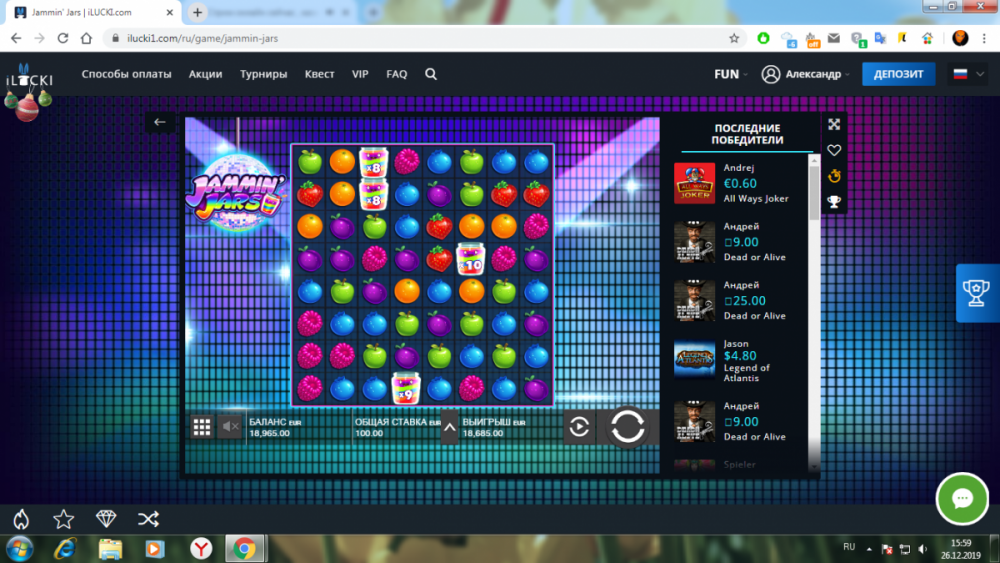This screenshot has width=1000, height=563.
Task: Open the Акции menu item
Action: click(205, 74)
